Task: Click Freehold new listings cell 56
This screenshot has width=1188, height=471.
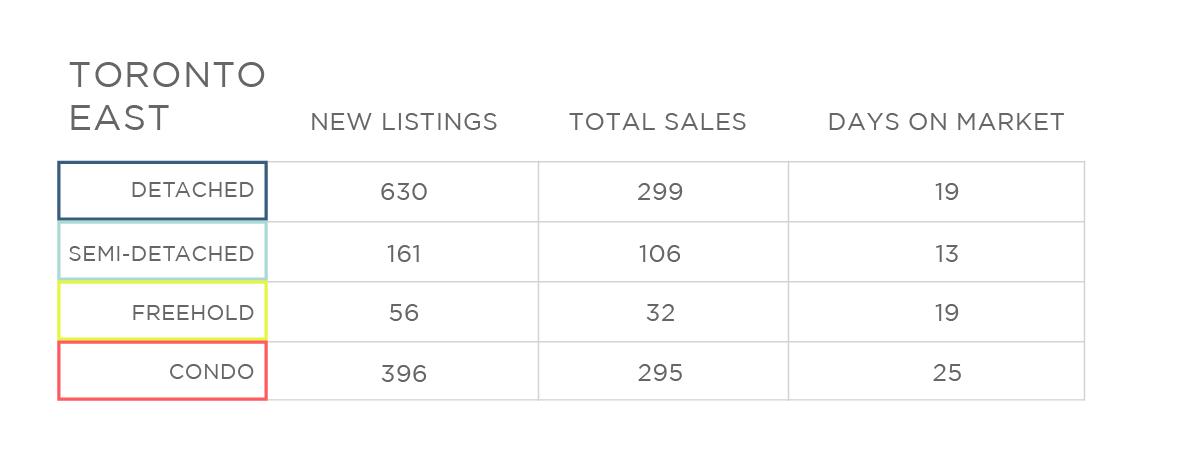Action: point(404,312)
